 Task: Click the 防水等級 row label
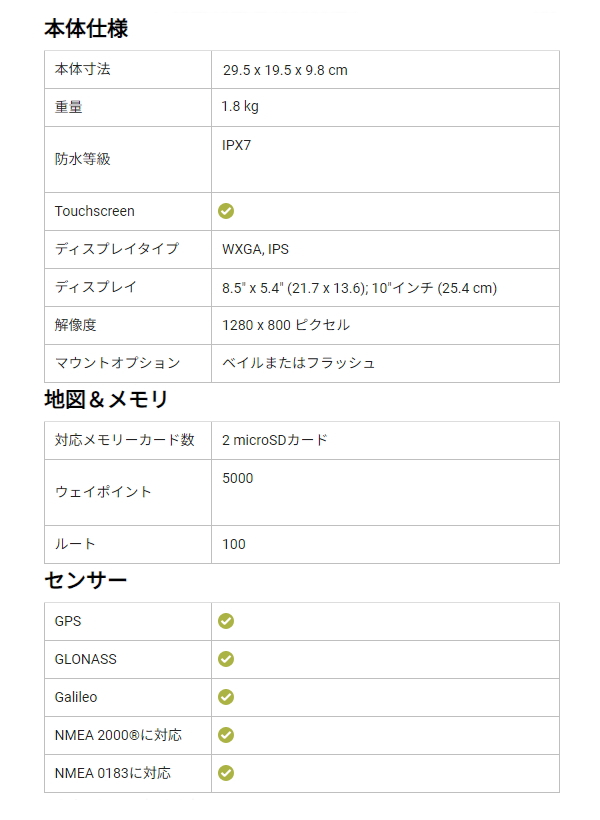(83, 159)
